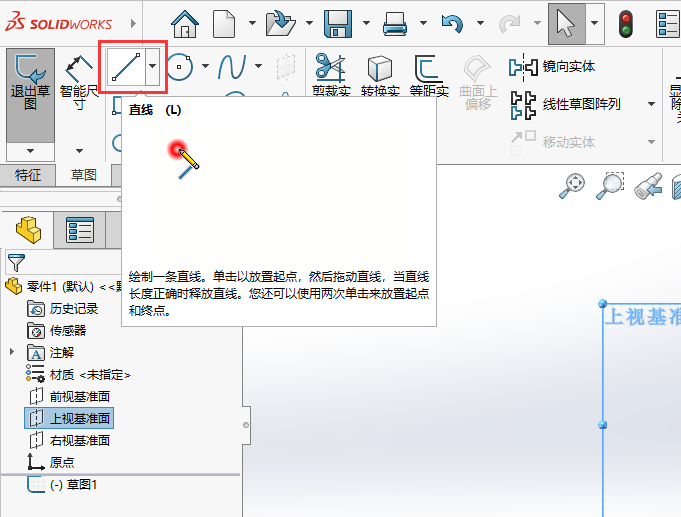Select History (历史记录) in tree

(63, 309)
